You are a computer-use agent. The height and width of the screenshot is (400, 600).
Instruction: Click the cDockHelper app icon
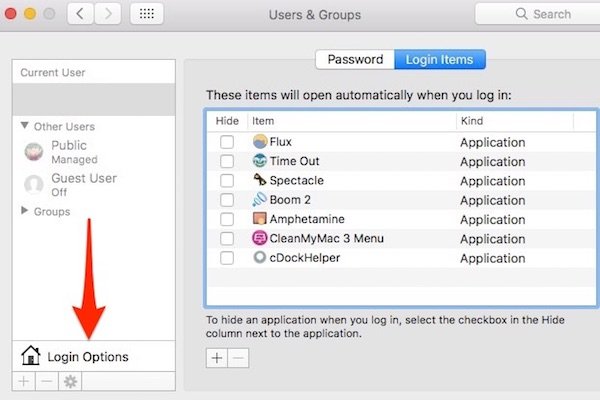[260, 258]
